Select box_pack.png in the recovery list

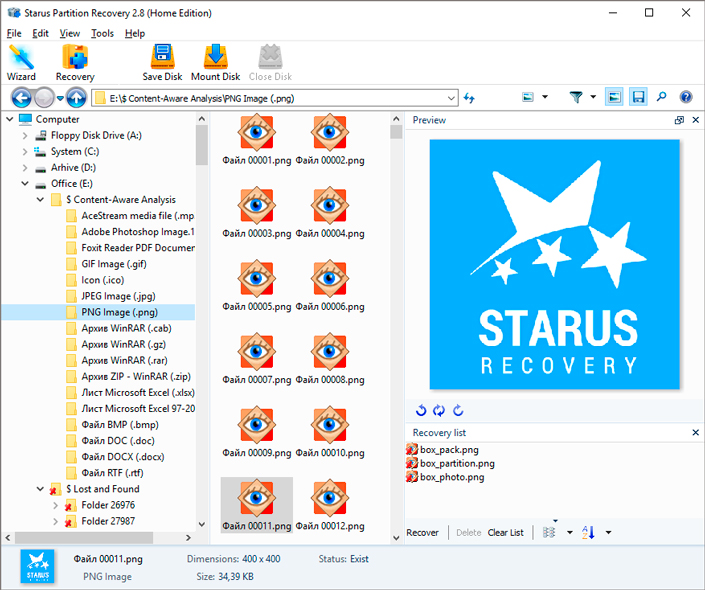point(442,450)
